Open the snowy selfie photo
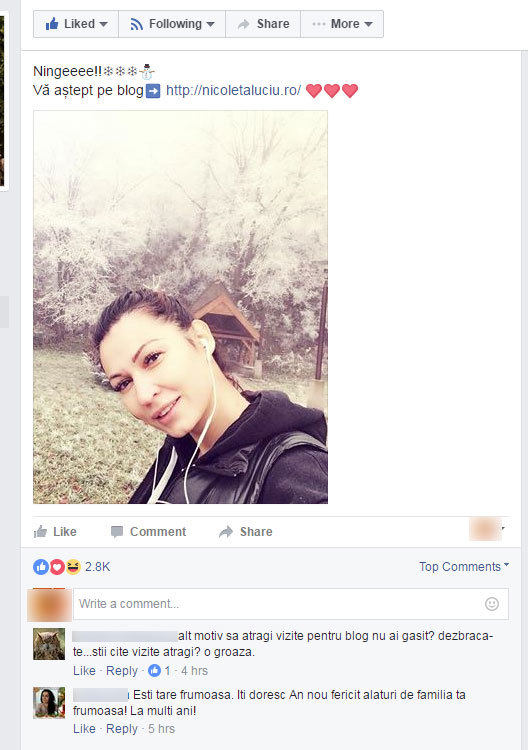Image resolution: width=528 pixels, height=750 pixels. click(180, 307)
